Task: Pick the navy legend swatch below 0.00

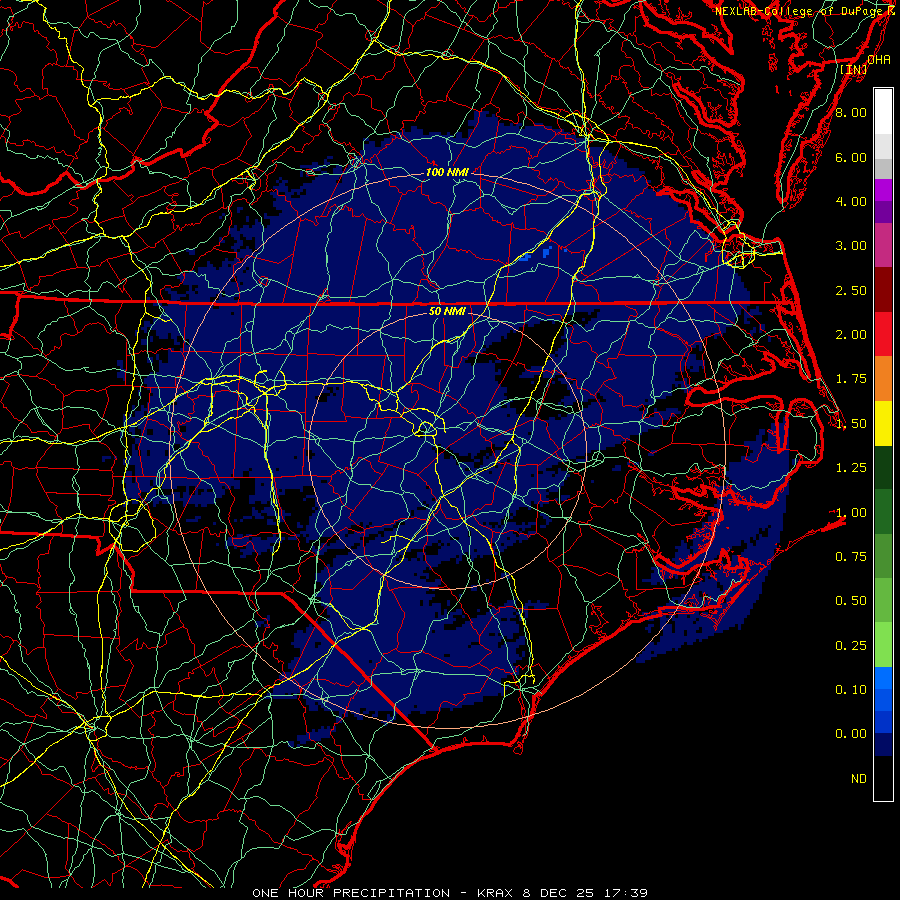Action: pos(883,744)
